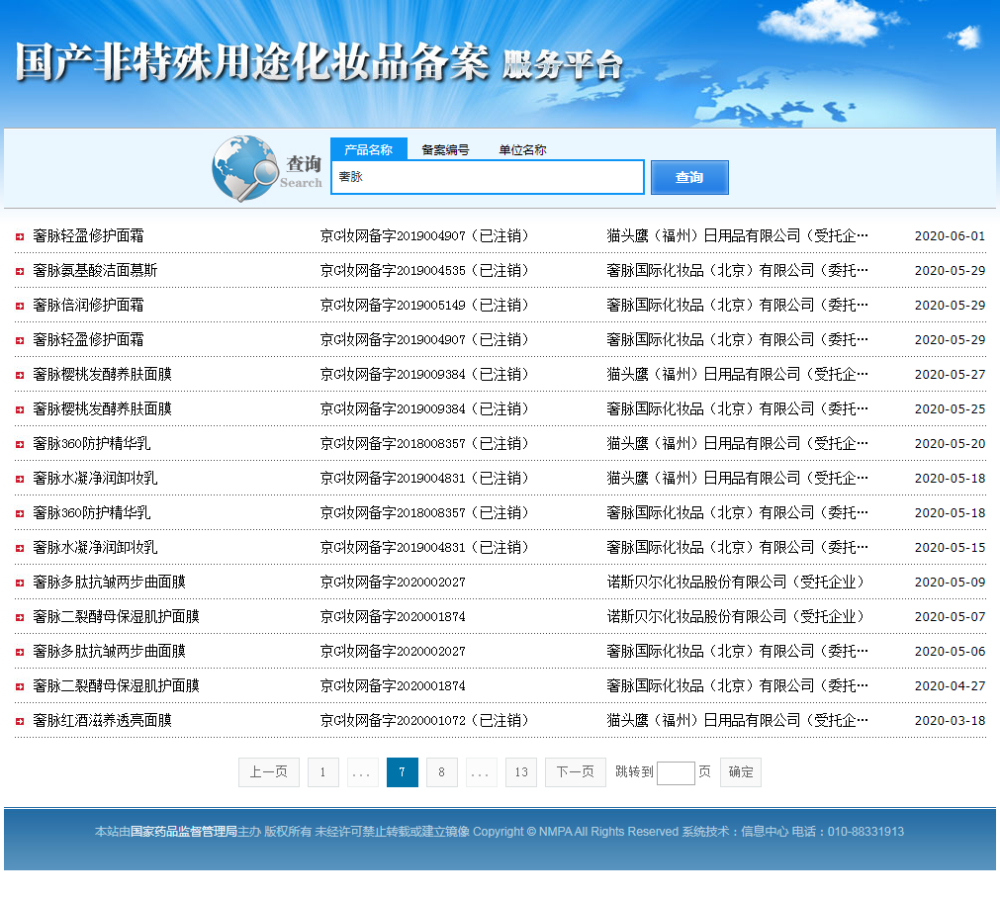Image resolution: width=1000 pixels, height=899 pixels.
Task: Open 奢脉水凝净润卸妆乳 dated 2020-05-15
Action: coord(95,547)
